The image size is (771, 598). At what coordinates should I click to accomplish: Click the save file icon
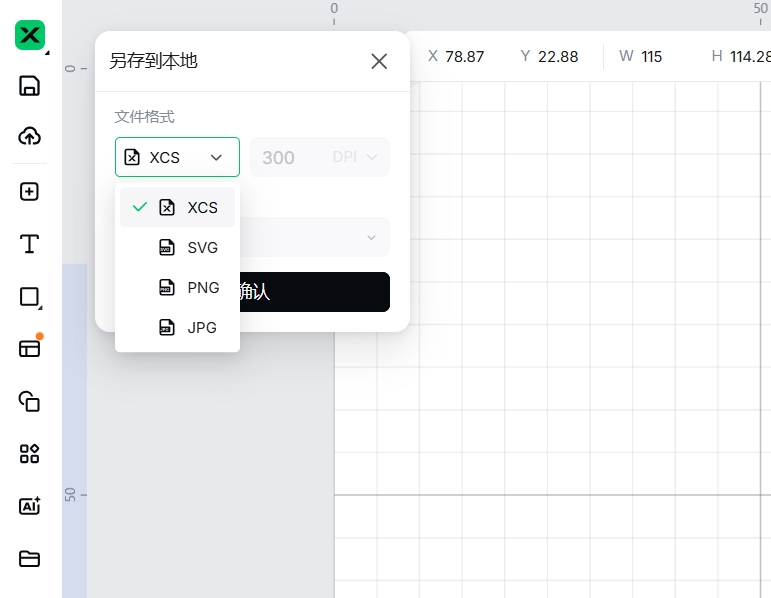pos(30,86)
